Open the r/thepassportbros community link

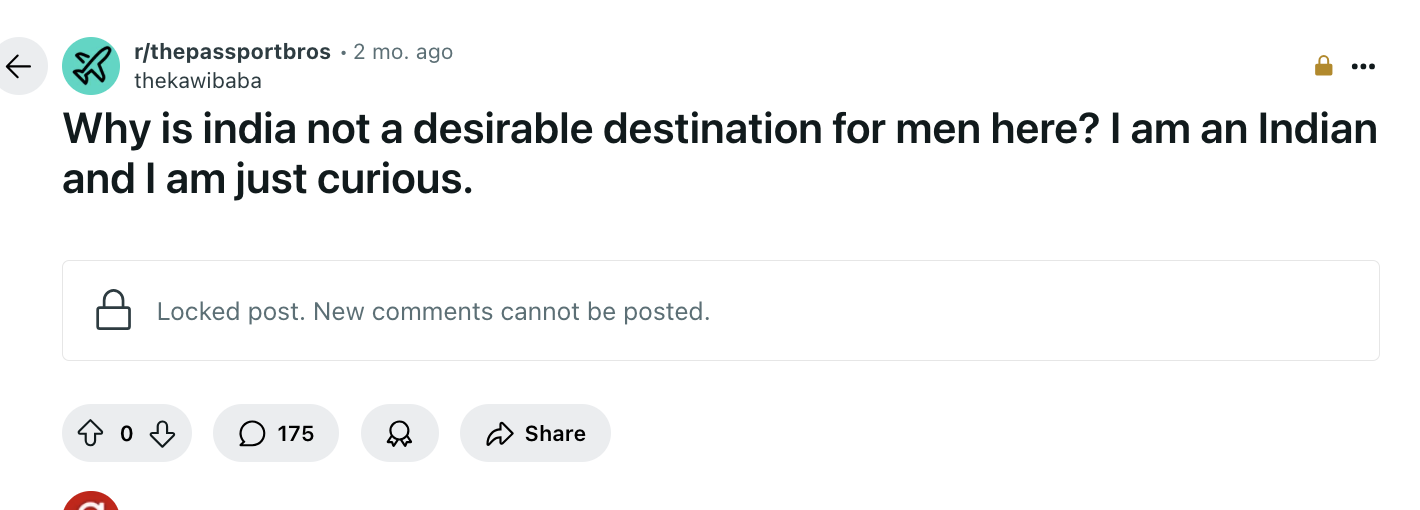(x=232, y=52)
